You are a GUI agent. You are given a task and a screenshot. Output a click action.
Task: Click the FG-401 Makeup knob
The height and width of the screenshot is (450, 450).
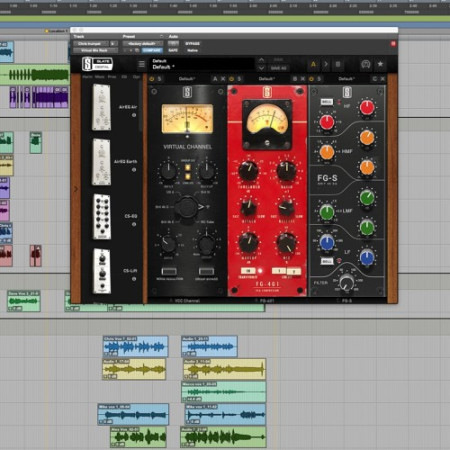(x=248, y=243)
